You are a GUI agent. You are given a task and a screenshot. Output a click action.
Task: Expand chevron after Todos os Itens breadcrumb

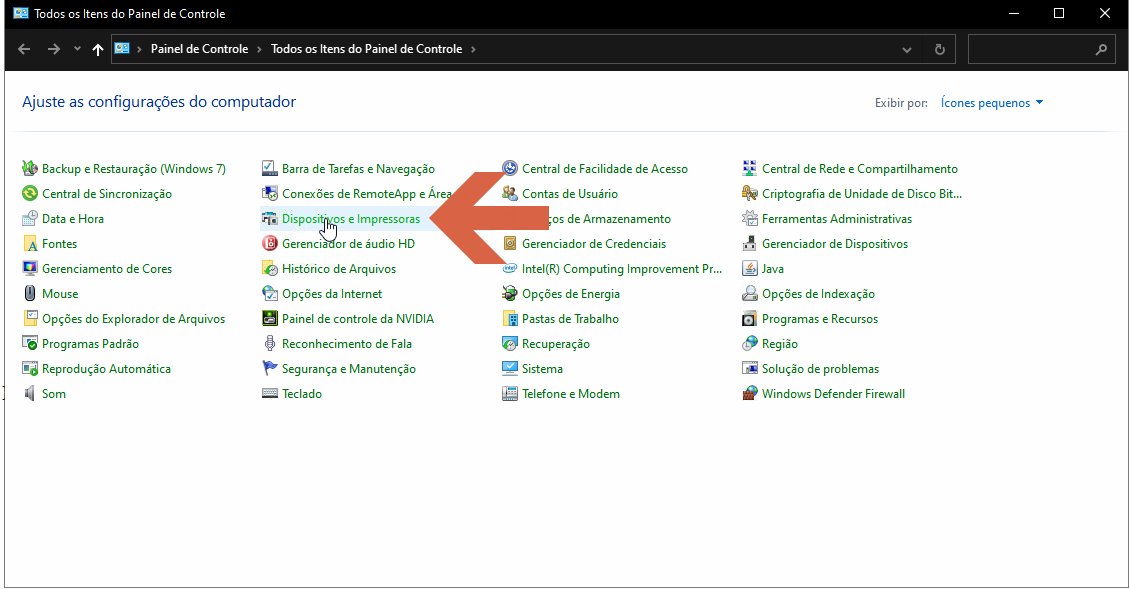coord(473,49)
